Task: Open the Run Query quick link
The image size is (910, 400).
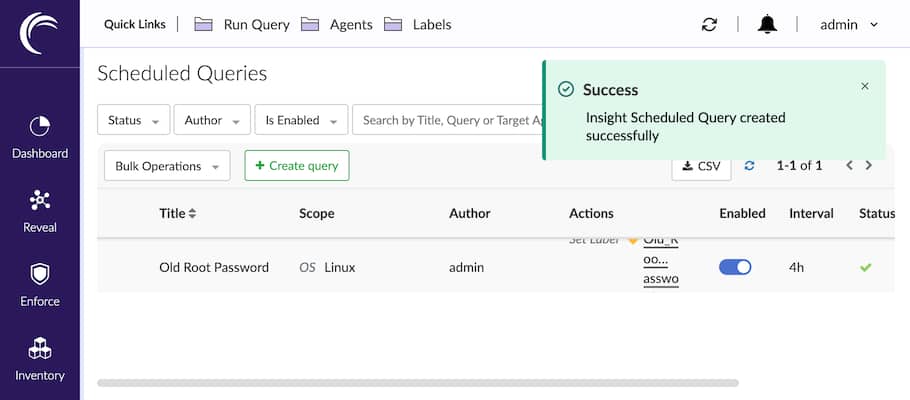Action: 245,25
